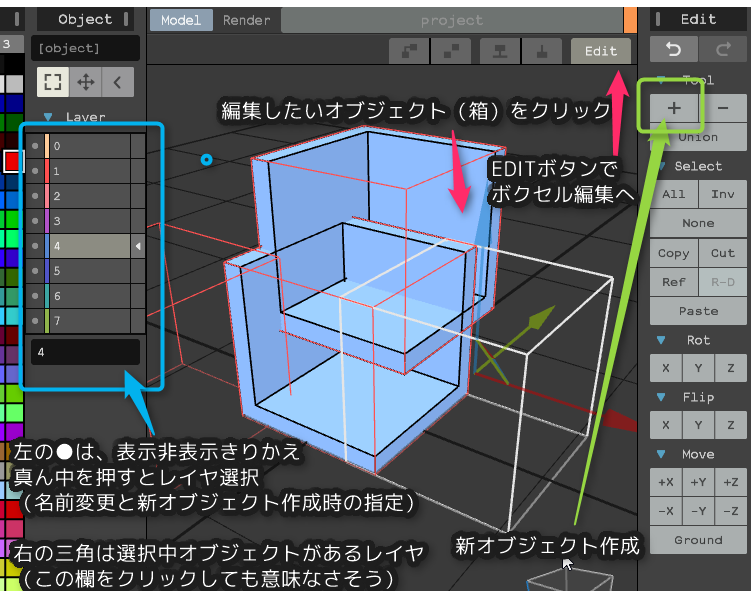Hide layer 2 using its dot
This screenshot has height=591, width=751.
coord(35,196)
